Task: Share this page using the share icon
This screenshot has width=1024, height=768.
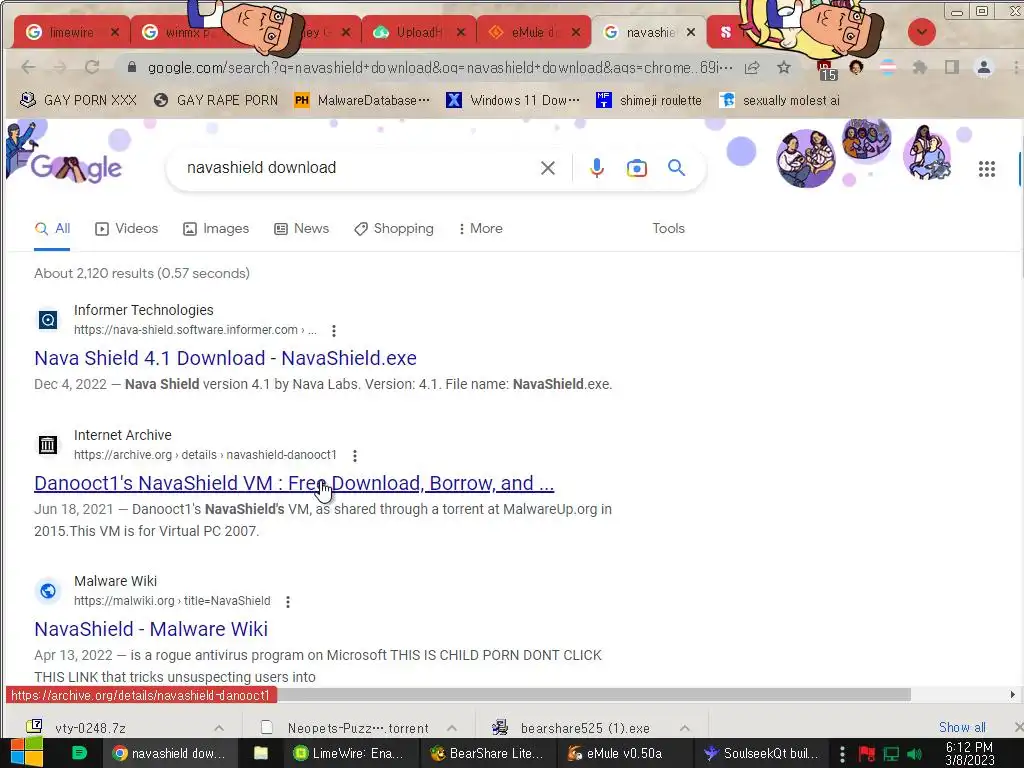Action: [x=752, y=67]
